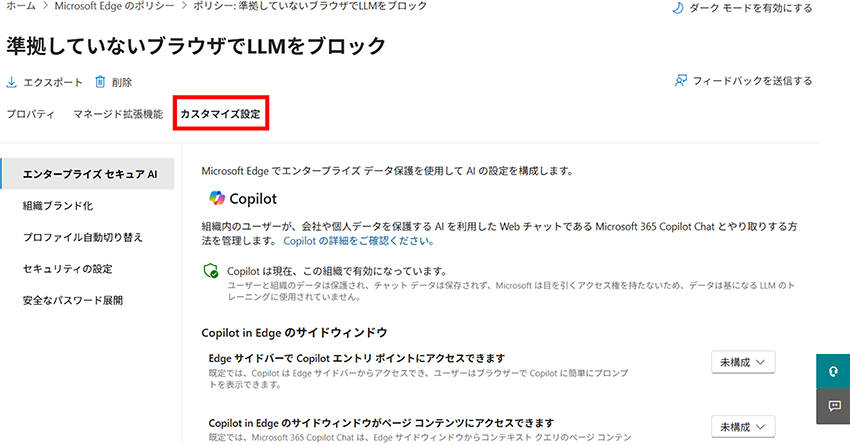The image size is (850, 445).
Task: Click the green shield status icon
Action: tap(211, 271)
